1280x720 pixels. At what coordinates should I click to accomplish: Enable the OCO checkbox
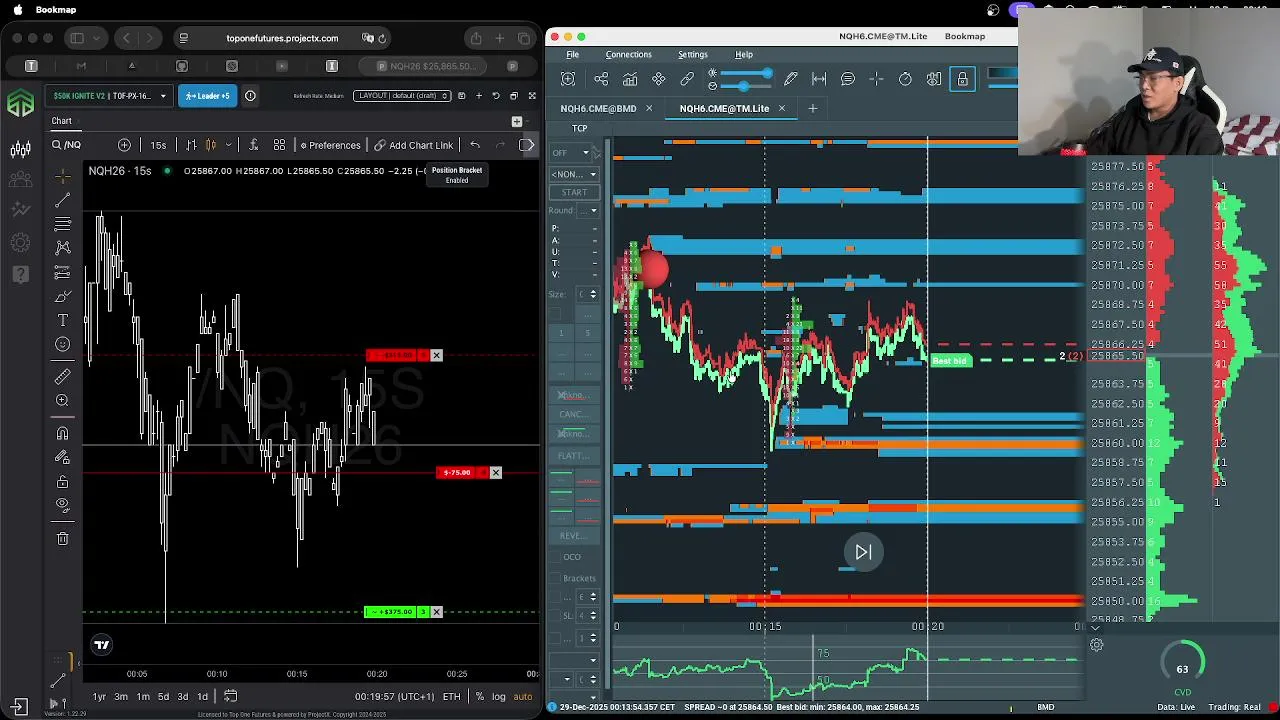tap(555, 557)
